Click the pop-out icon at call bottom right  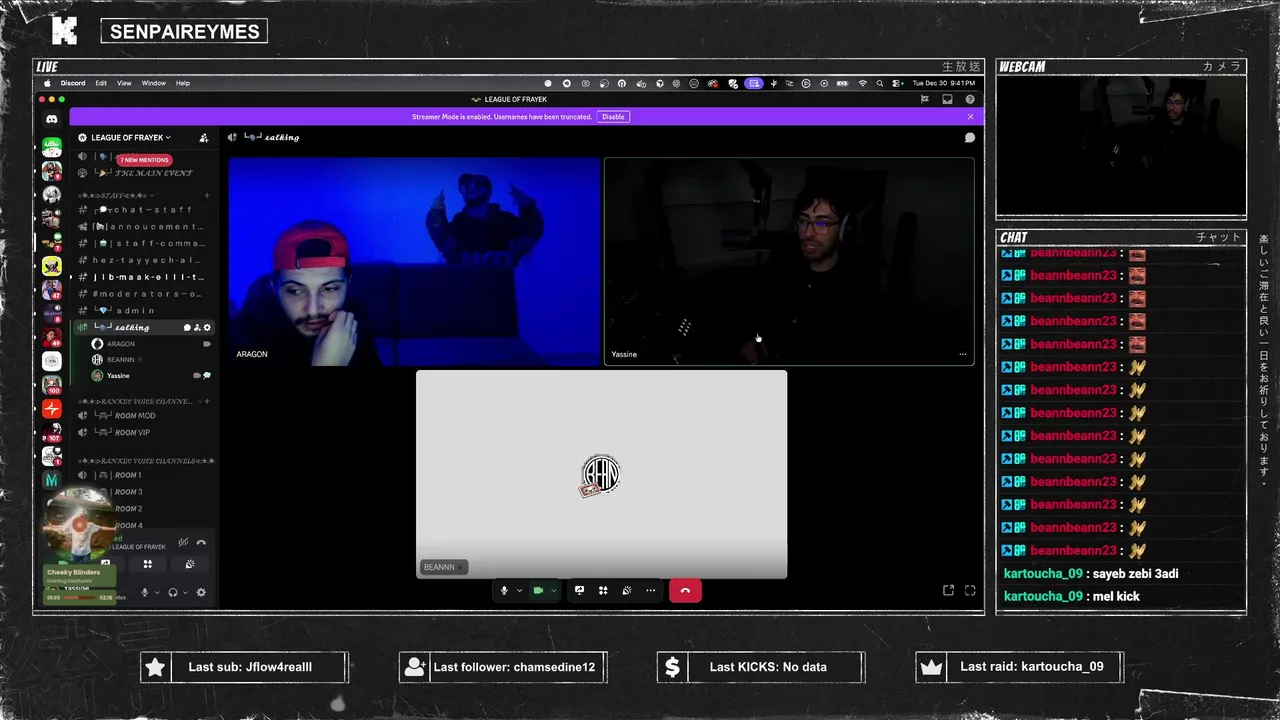pyautogui.click(x=948, y=591)
